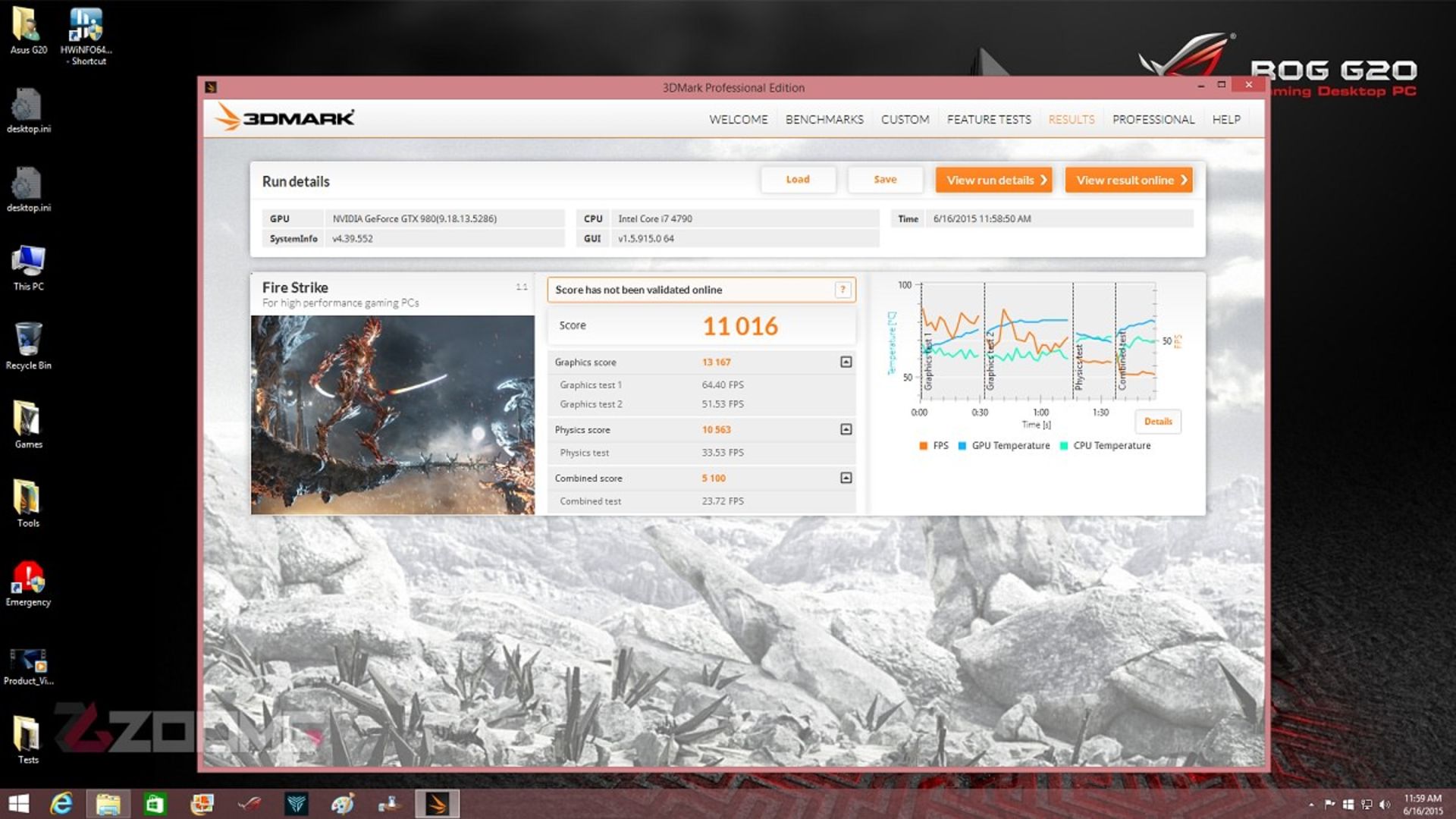Click the Fire Strike benchmark thumbnail
Viewport: 1456px width, 819px height.
point(392,415)
